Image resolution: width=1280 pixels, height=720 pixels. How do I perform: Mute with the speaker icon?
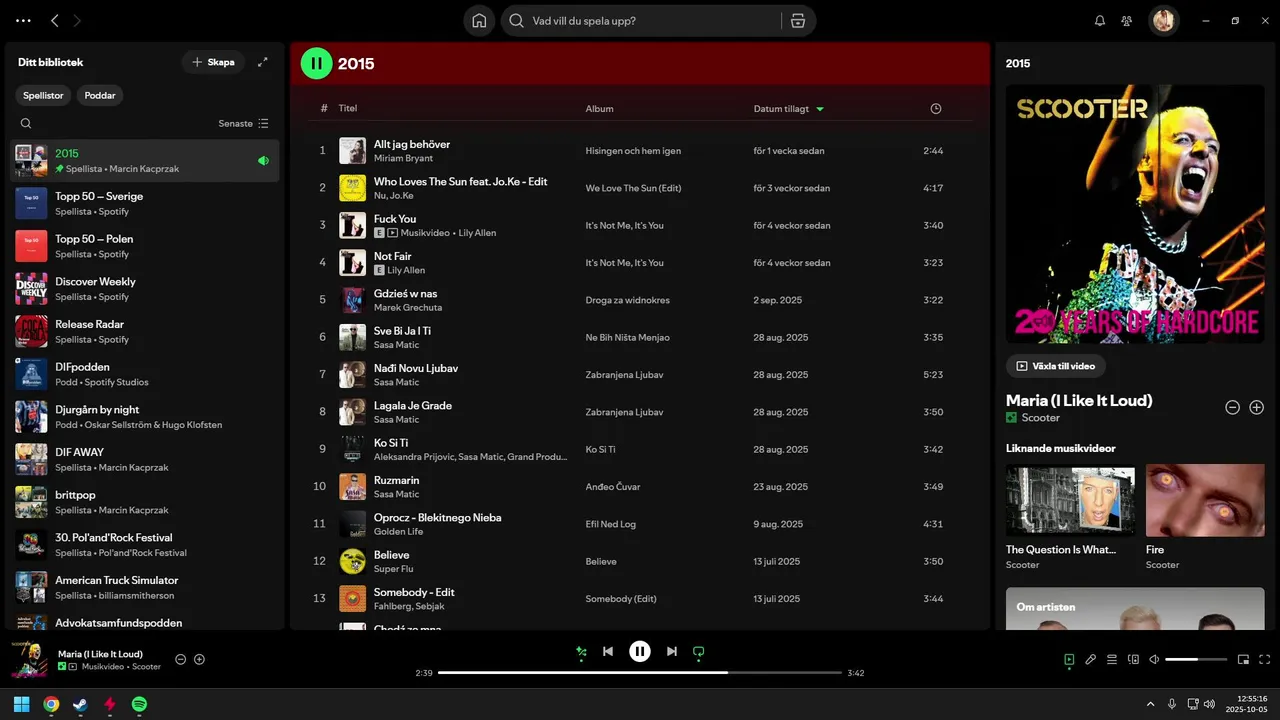click(1154, 660)
